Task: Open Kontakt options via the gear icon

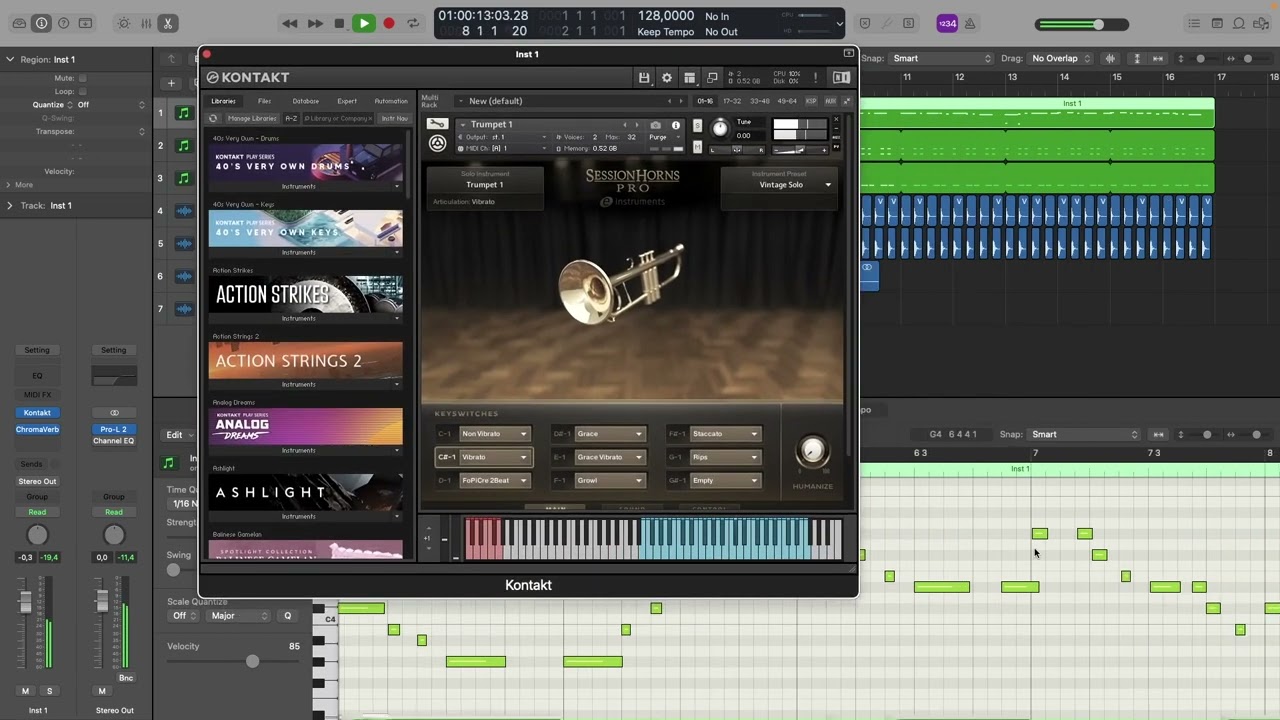Action: point(667,77)
